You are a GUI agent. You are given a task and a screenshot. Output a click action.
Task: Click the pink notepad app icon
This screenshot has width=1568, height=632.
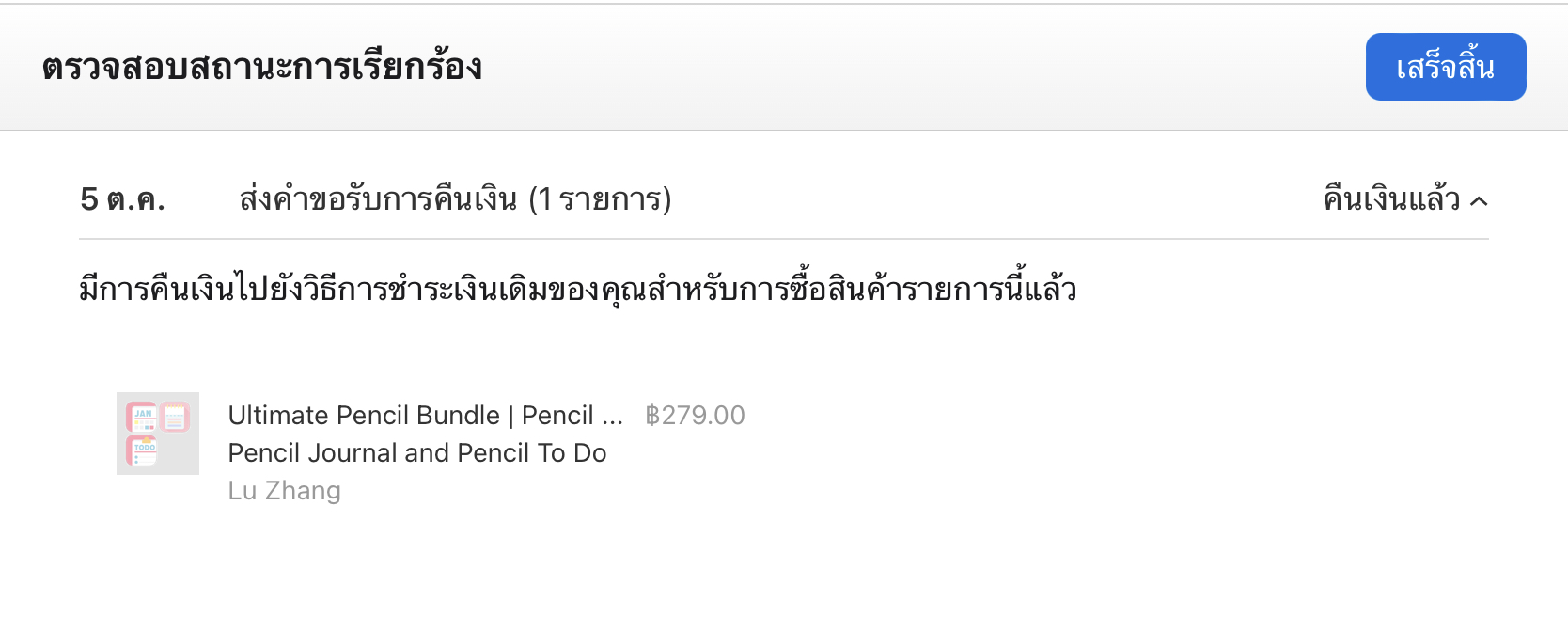pyautogui.click(x=176, y=417)
